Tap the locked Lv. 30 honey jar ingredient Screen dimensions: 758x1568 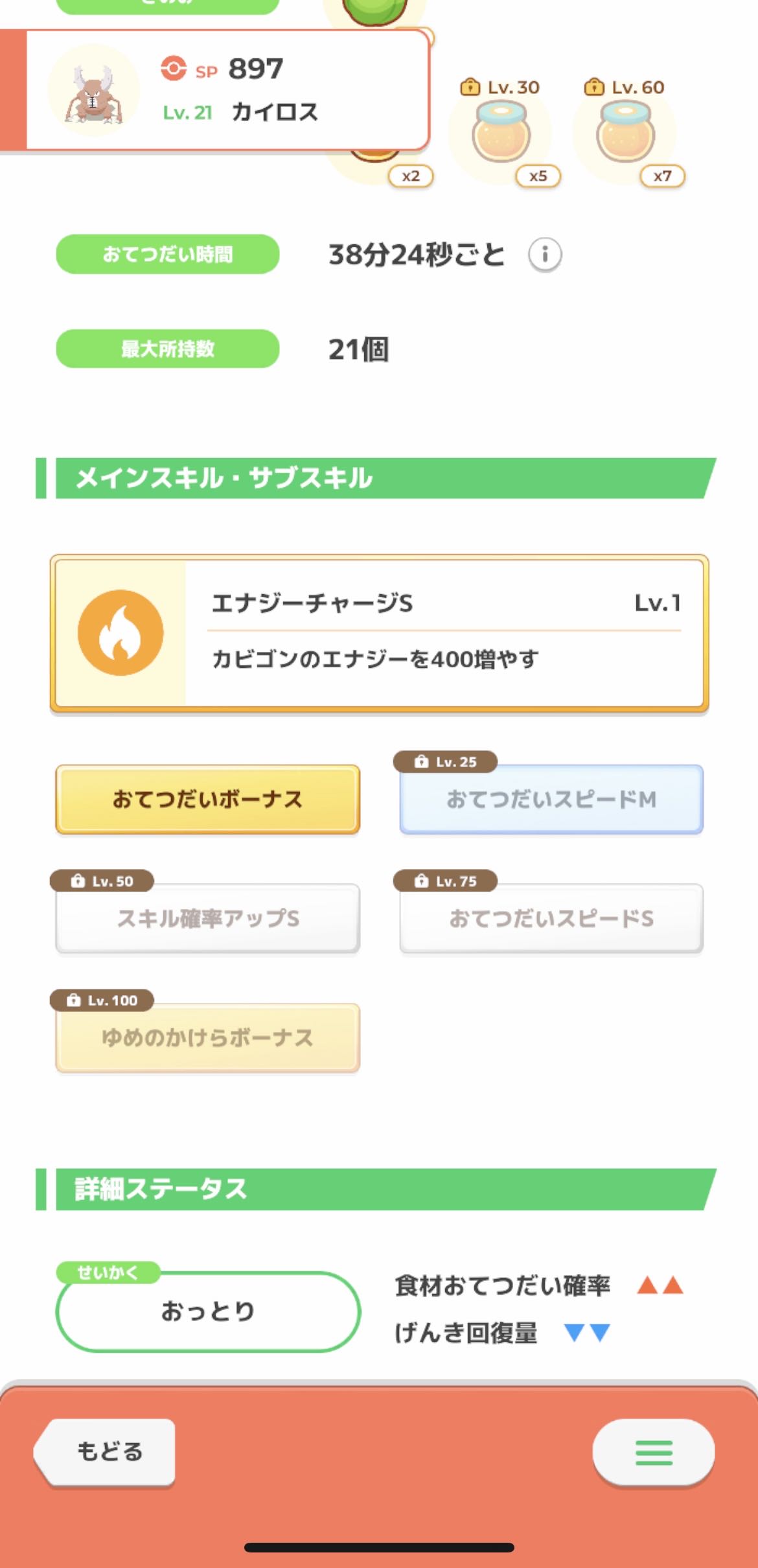(x=501, y=134)
